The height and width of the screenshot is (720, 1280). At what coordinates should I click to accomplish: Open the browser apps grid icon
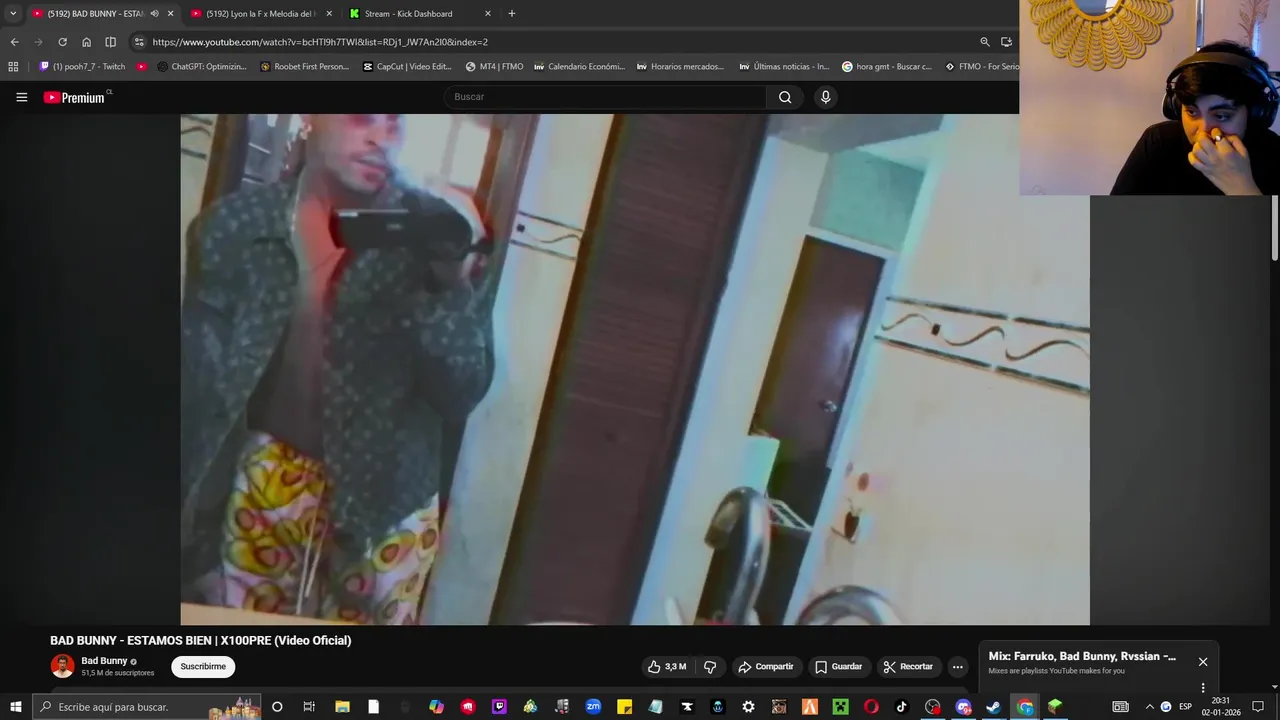tap(13, 67)
